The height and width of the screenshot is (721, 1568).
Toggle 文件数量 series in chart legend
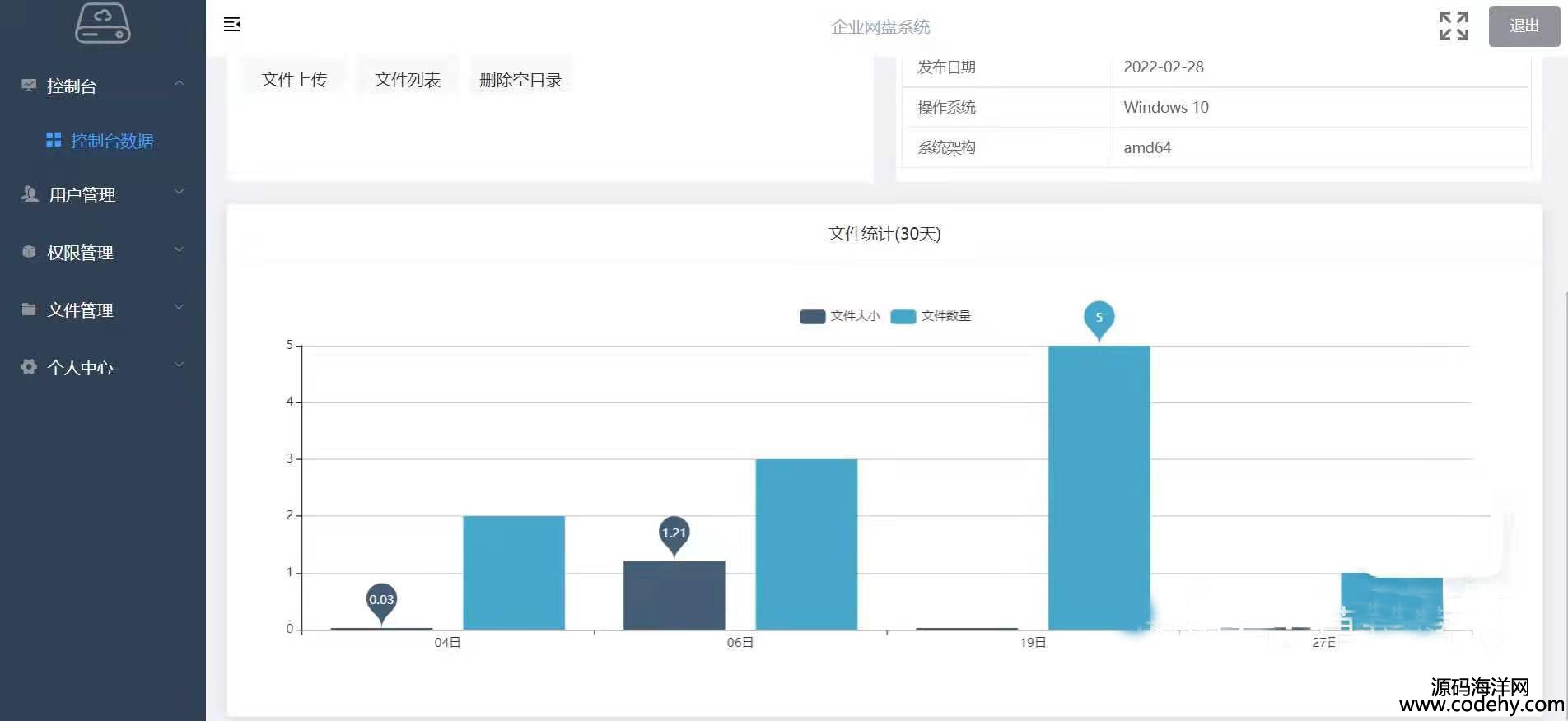(931, 317)
